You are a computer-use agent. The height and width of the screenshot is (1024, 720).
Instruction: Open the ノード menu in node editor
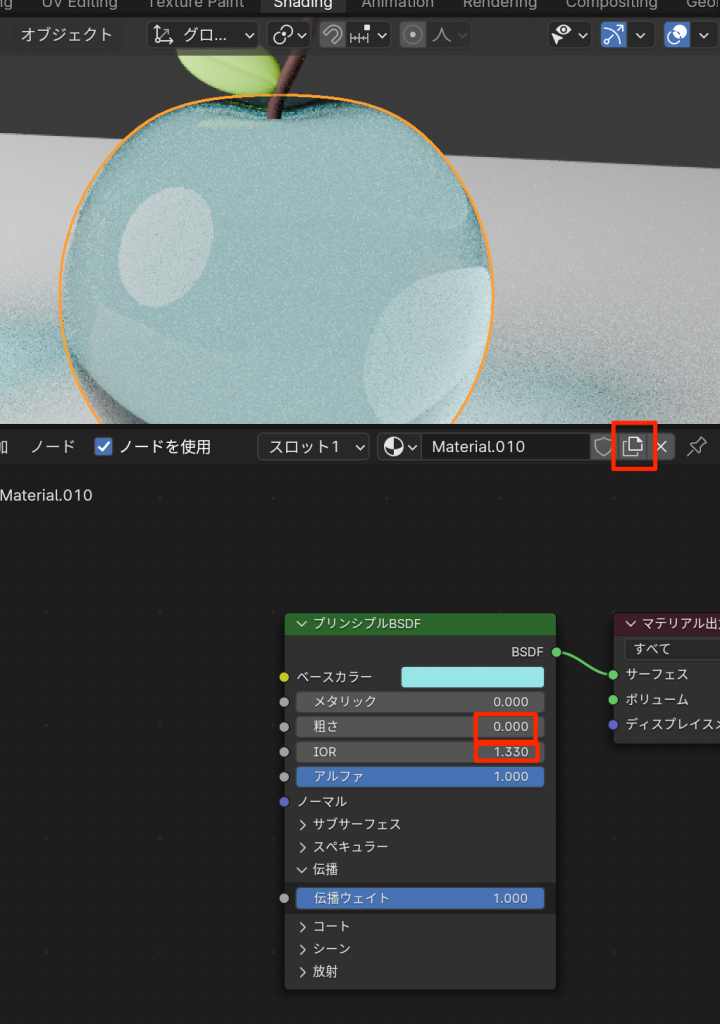pyautogui.click(x=52, y=446)
